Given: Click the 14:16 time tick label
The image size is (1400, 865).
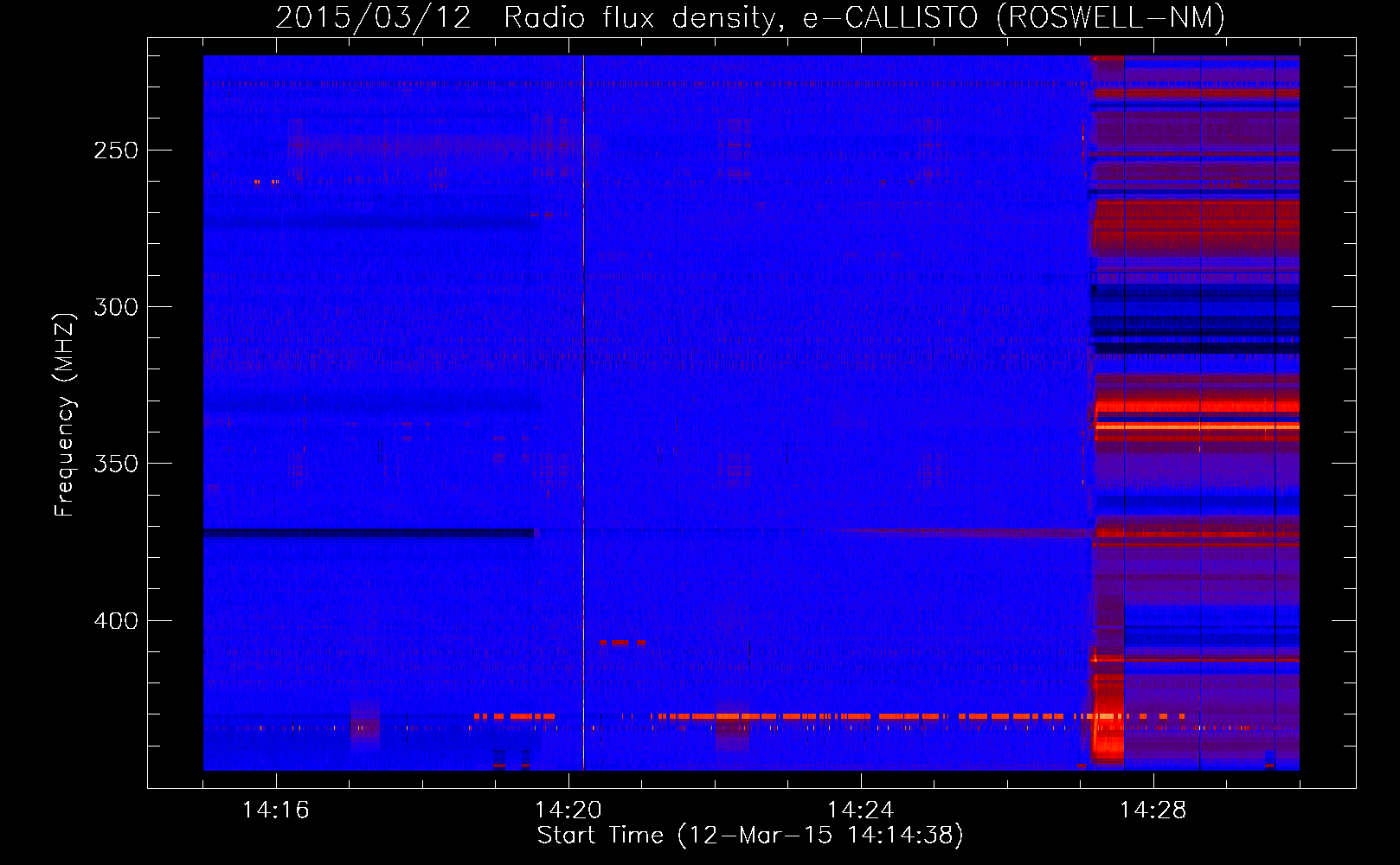Looking at the screenshot, I should coord(276,810).
